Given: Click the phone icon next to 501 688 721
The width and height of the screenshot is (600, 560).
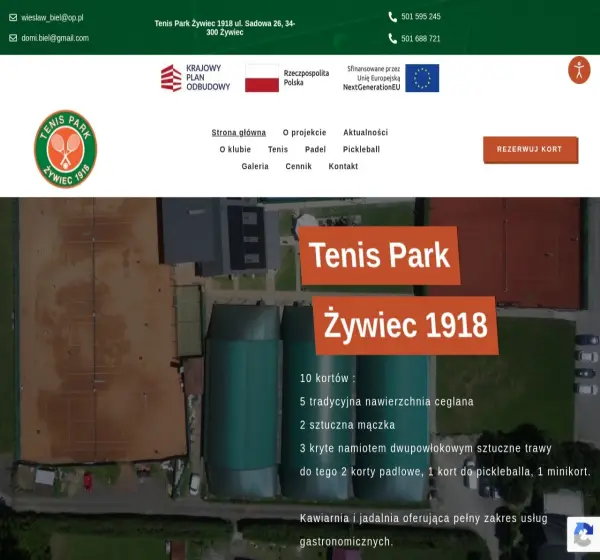Looking at the screenshot, I should [x=393, y=39].
